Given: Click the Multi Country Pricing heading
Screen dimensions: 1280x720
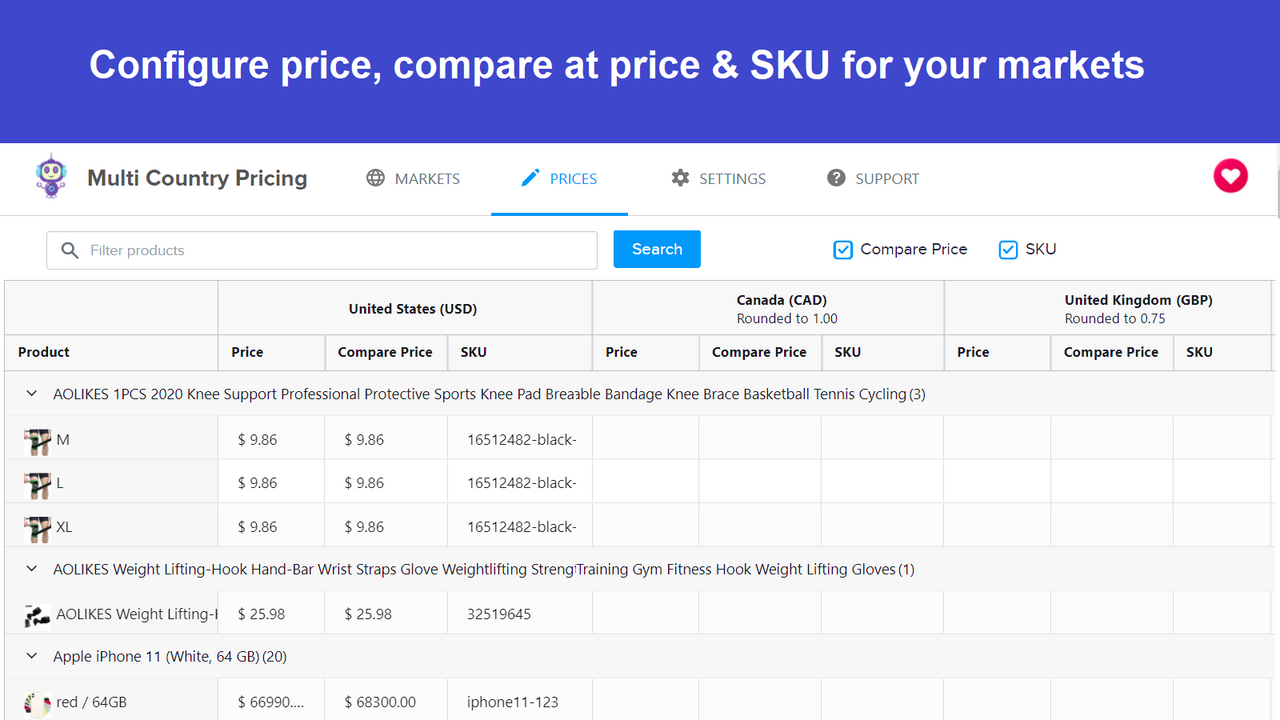Looking at the screenshot, I should tap(197, 178).
